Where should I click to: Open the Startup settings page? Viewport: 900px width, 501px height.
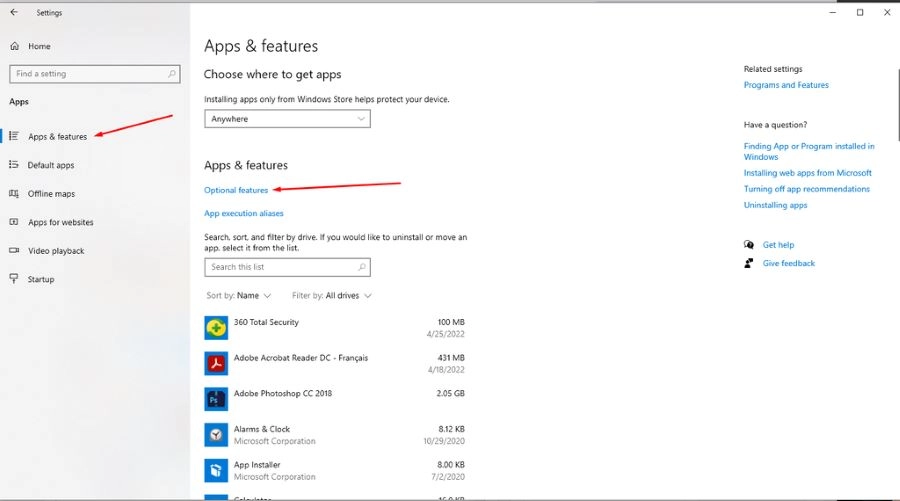[41, 279]
